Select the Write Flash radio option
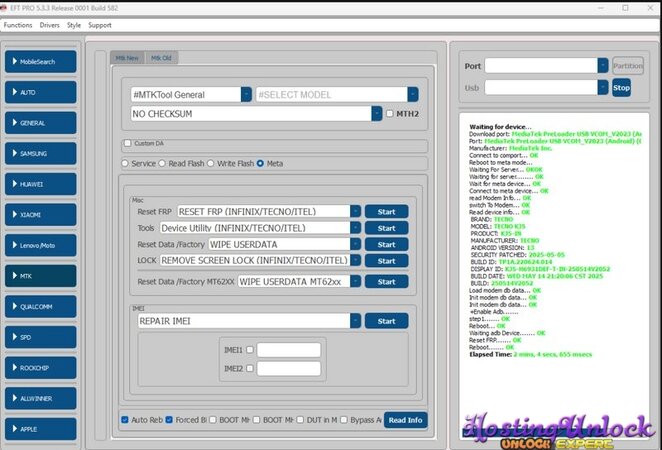The image size is (662, 450). point(211,163)
